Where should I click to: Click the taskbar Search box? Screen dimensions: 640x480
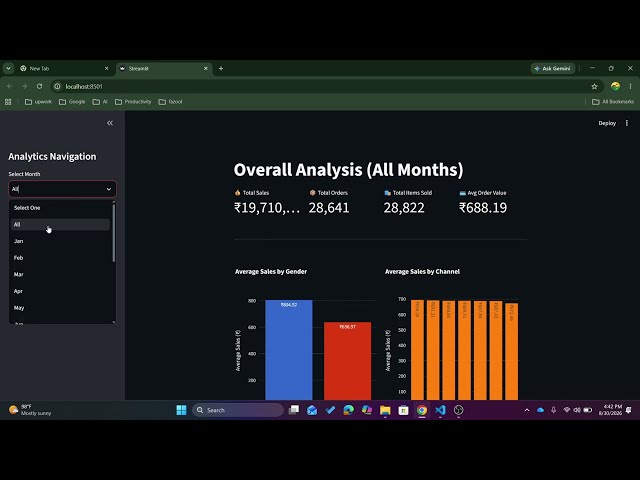pyautogui.click(x=238, y=410)
